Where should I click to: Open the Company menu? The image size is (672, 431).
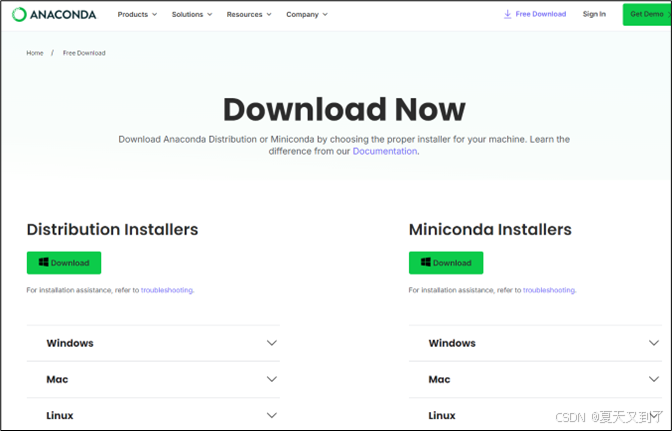pos(307,15)
